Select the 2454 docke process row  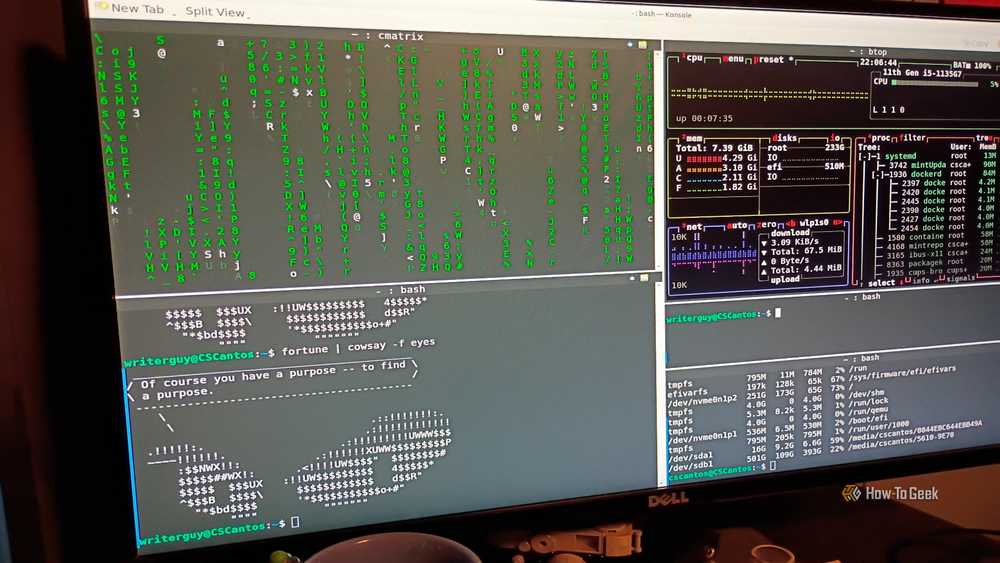(941, 228)
